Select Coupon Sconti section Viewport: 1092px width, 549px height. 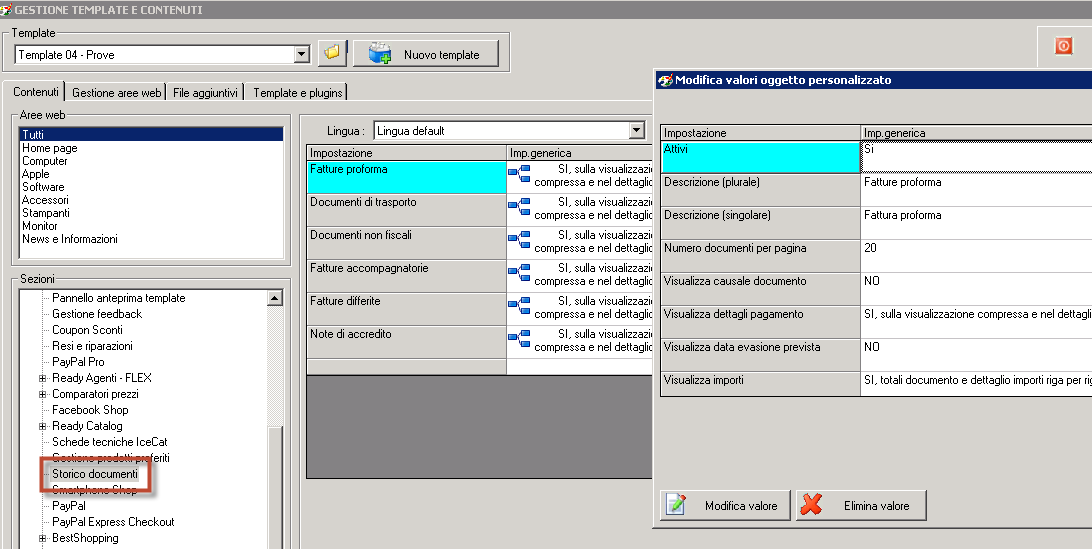tap(87, 330)
